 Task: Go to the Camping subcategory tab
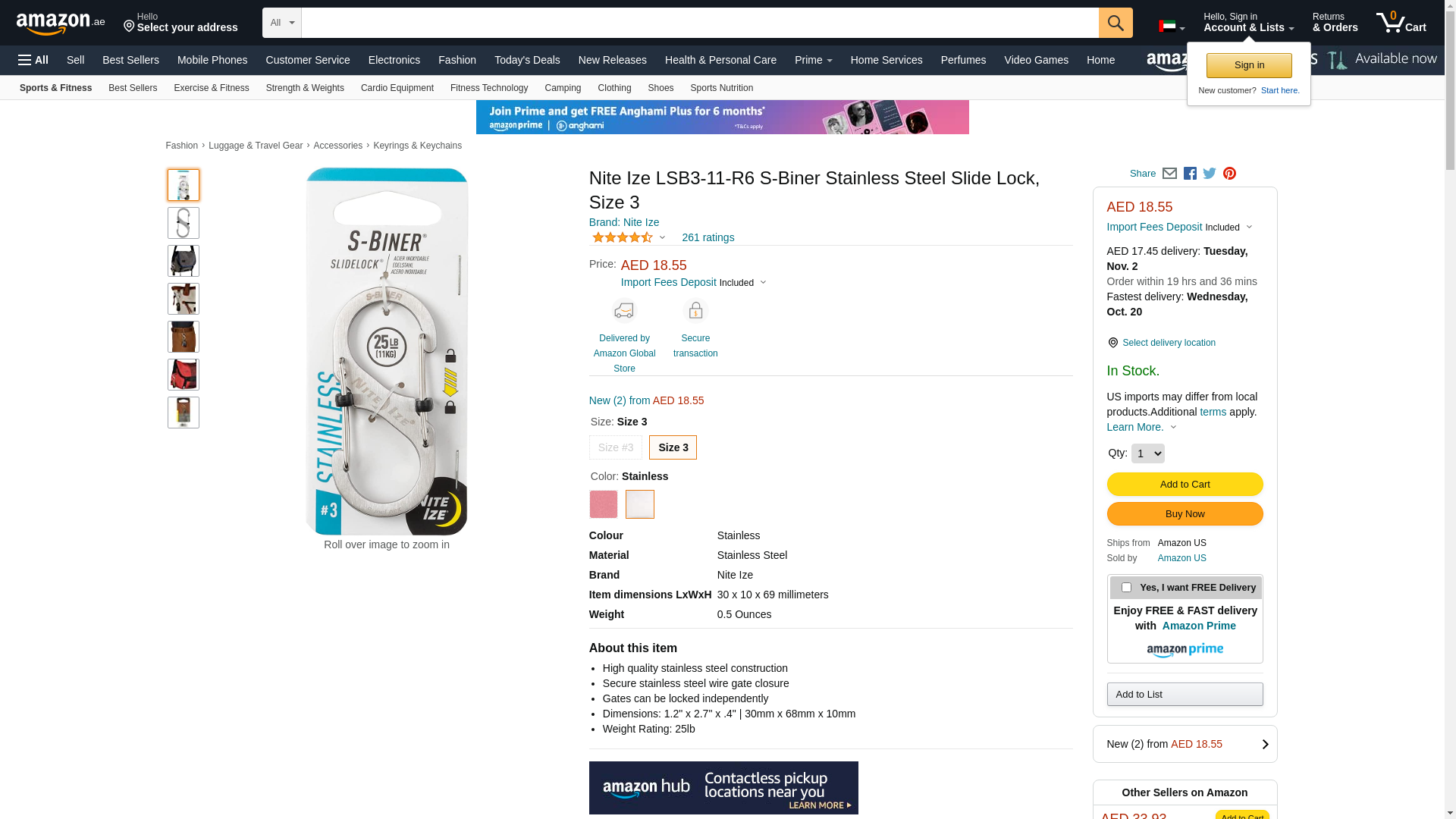pyautogui.click(x=563, y=88)
